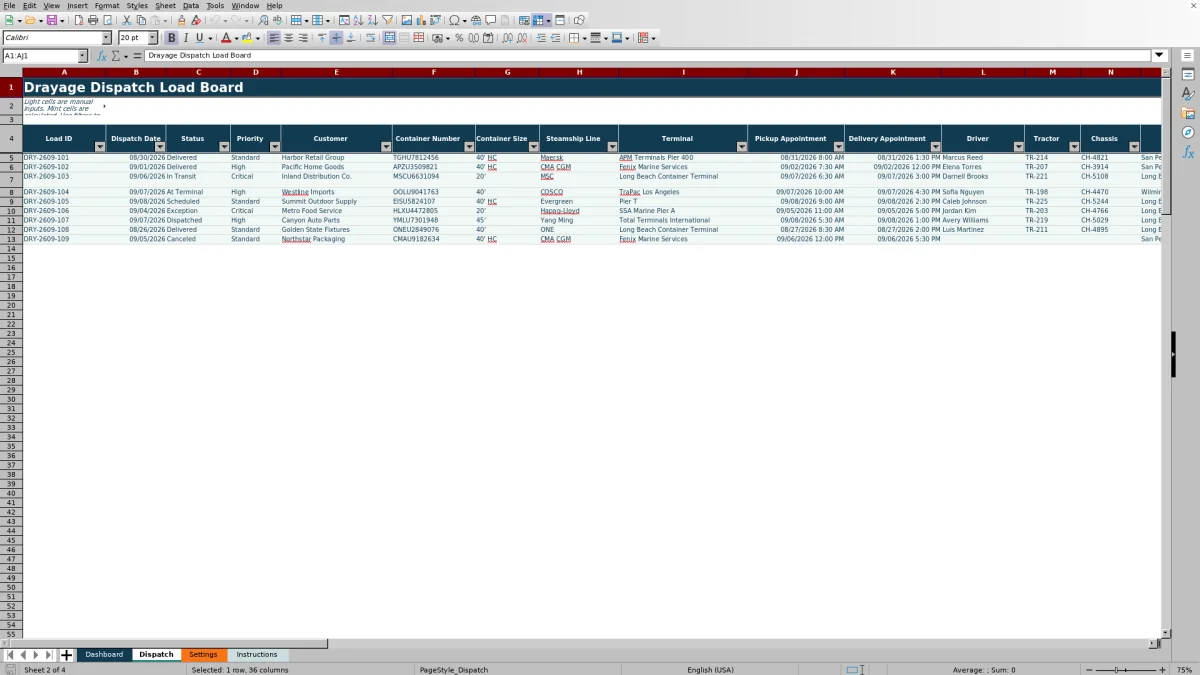Copy selection with the Copy icon
1200x675 pixels.
[x=141, y=20]
